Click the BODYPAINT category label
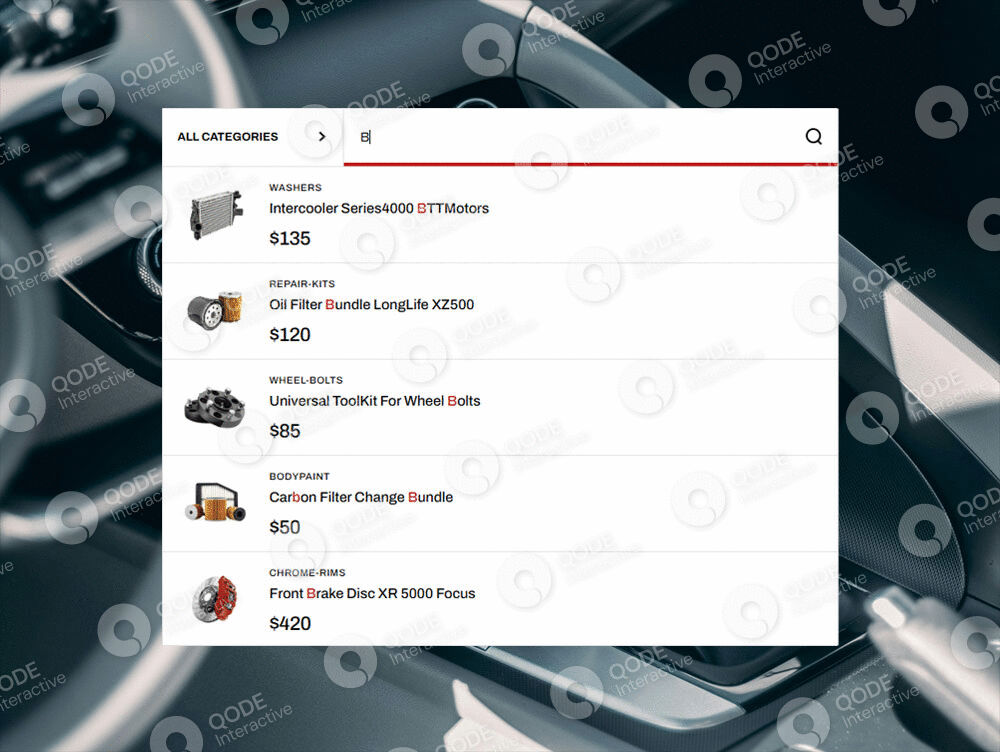Screen dimensions: 1000x752 tap(299, 476)
